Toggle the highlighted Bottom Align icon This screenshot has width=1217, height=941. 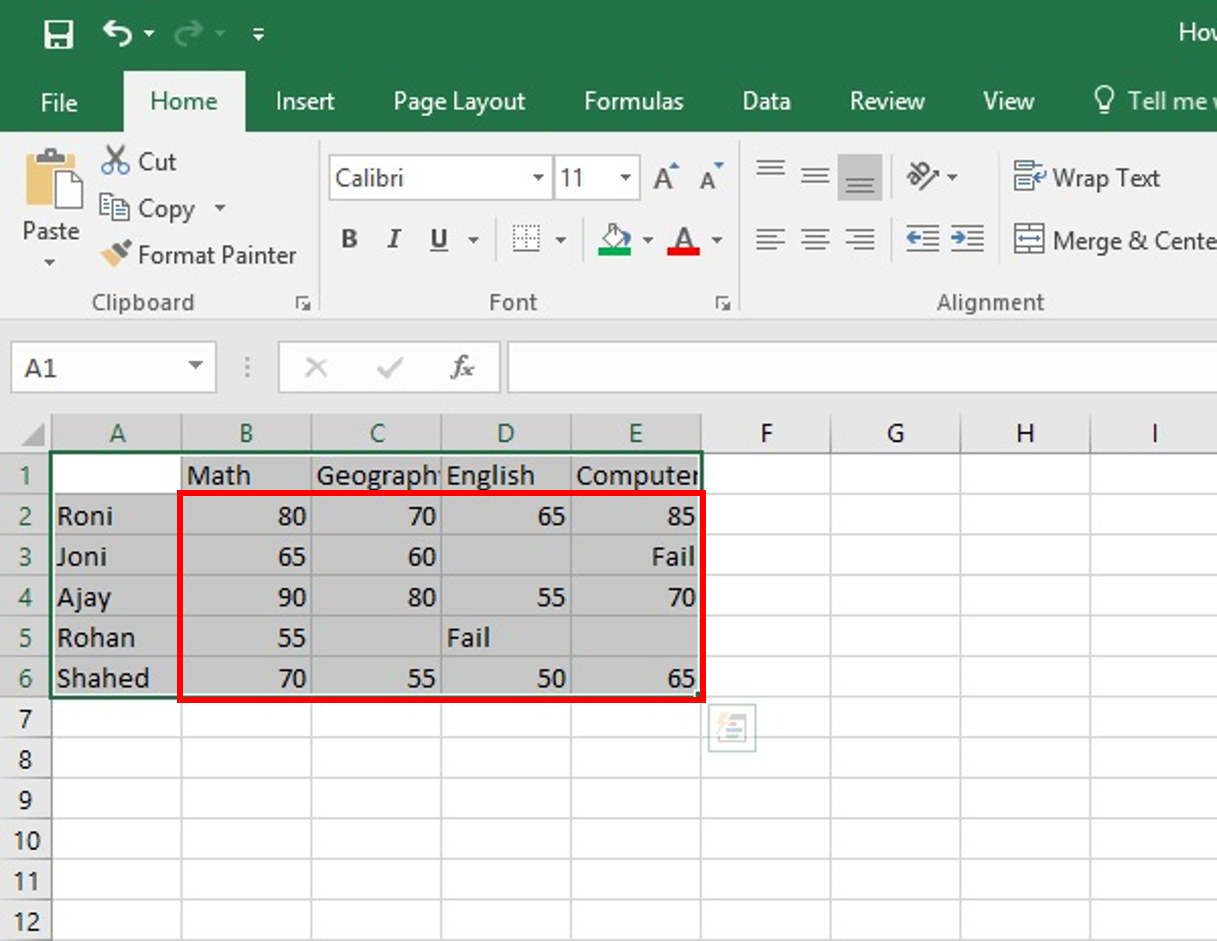(x=860, y=177)
